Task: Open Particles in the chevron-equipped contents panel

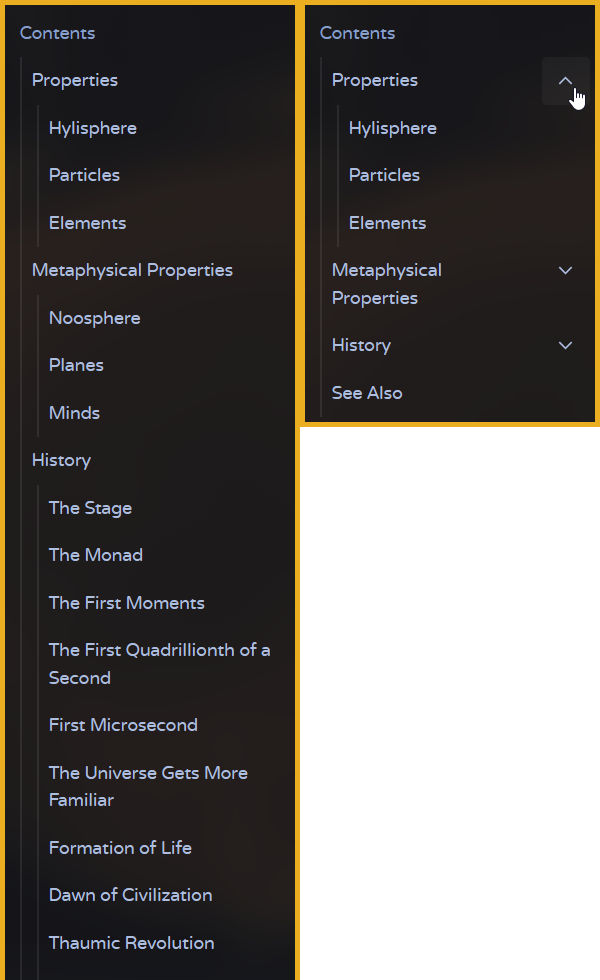Action: [384, 175]
